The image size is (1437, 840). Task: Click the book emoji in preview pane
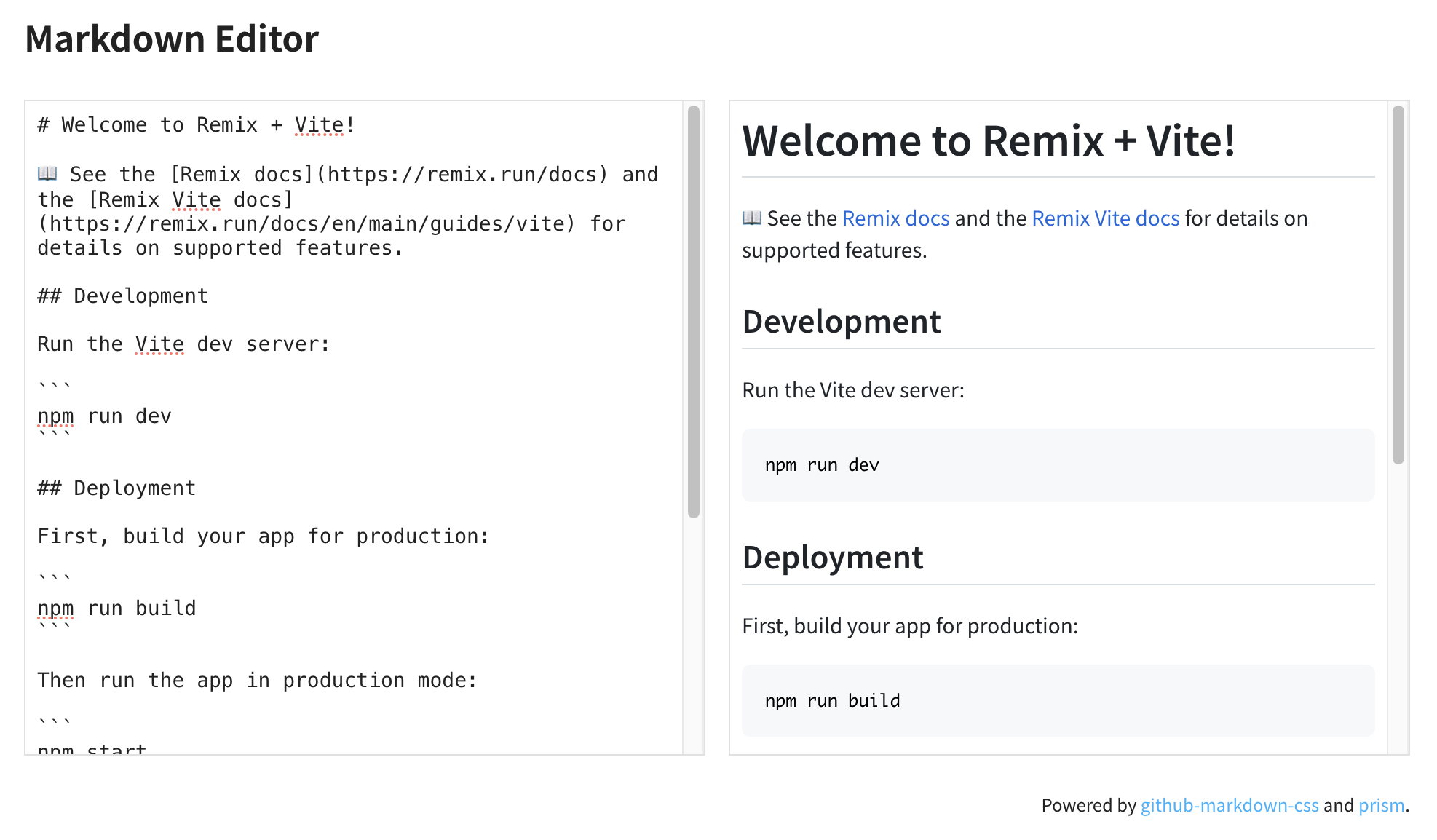tap(751, 218)
